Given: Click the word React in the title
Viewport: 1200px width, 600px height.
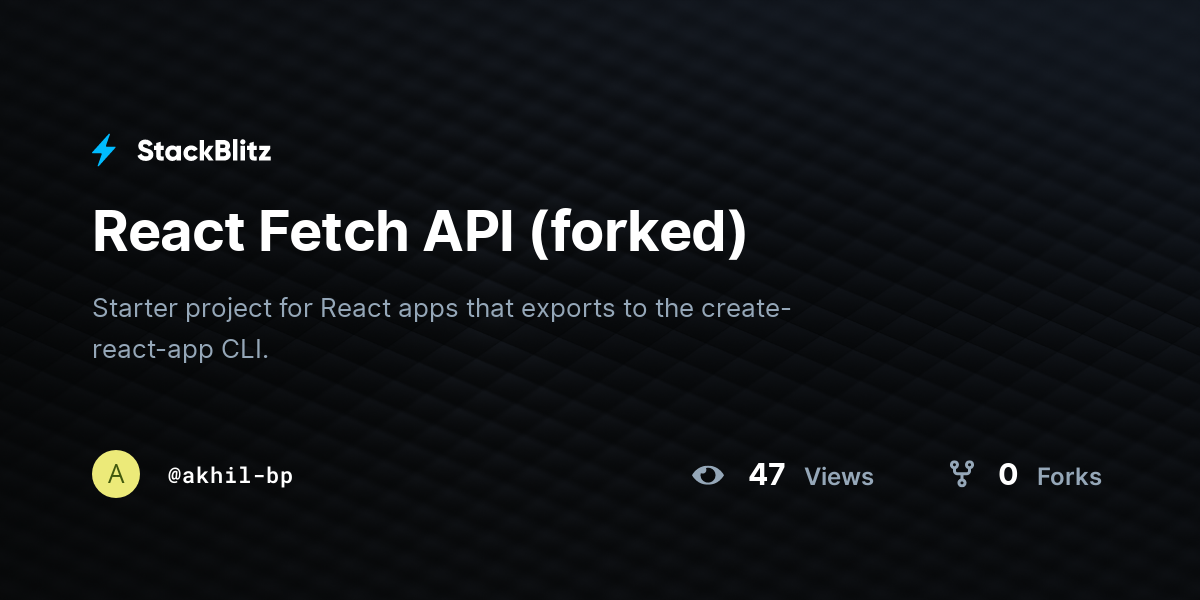Looking at the screenshot, I should (x=169, y=232).
